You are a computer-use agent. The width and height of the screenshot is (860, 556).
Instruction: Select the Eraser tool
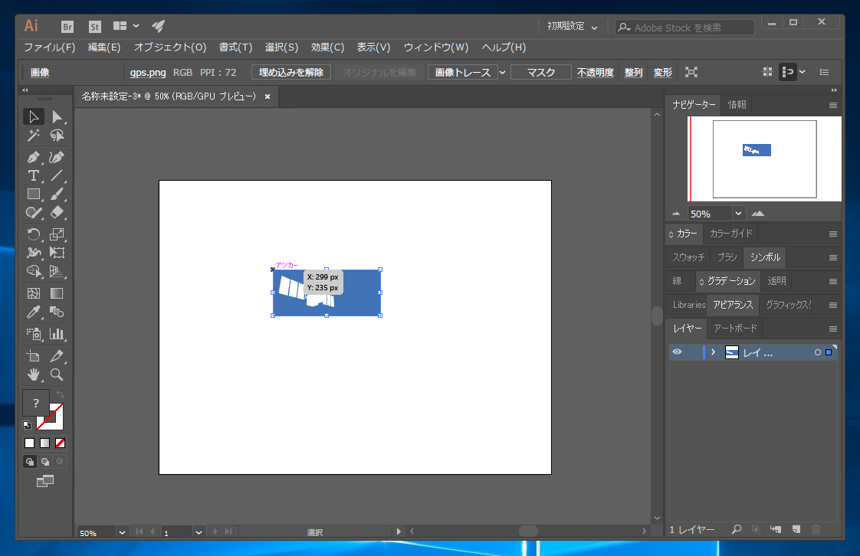(57, 213)
